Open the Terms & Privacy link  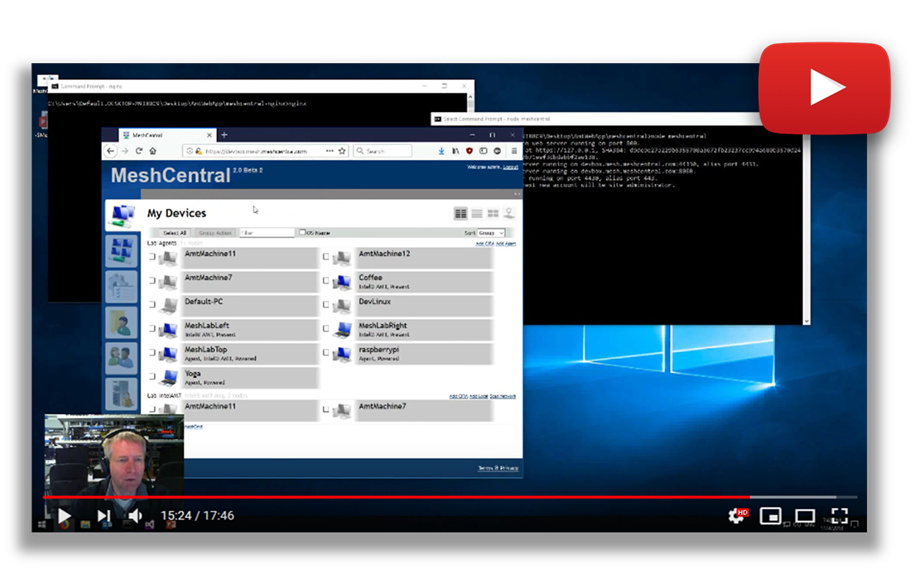(498, 468)
